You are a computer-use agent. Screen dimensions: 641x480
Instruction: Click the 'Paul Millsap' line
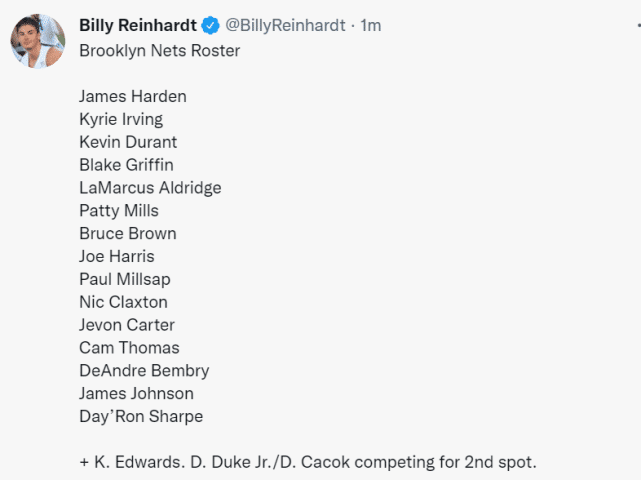pos(124,279)
